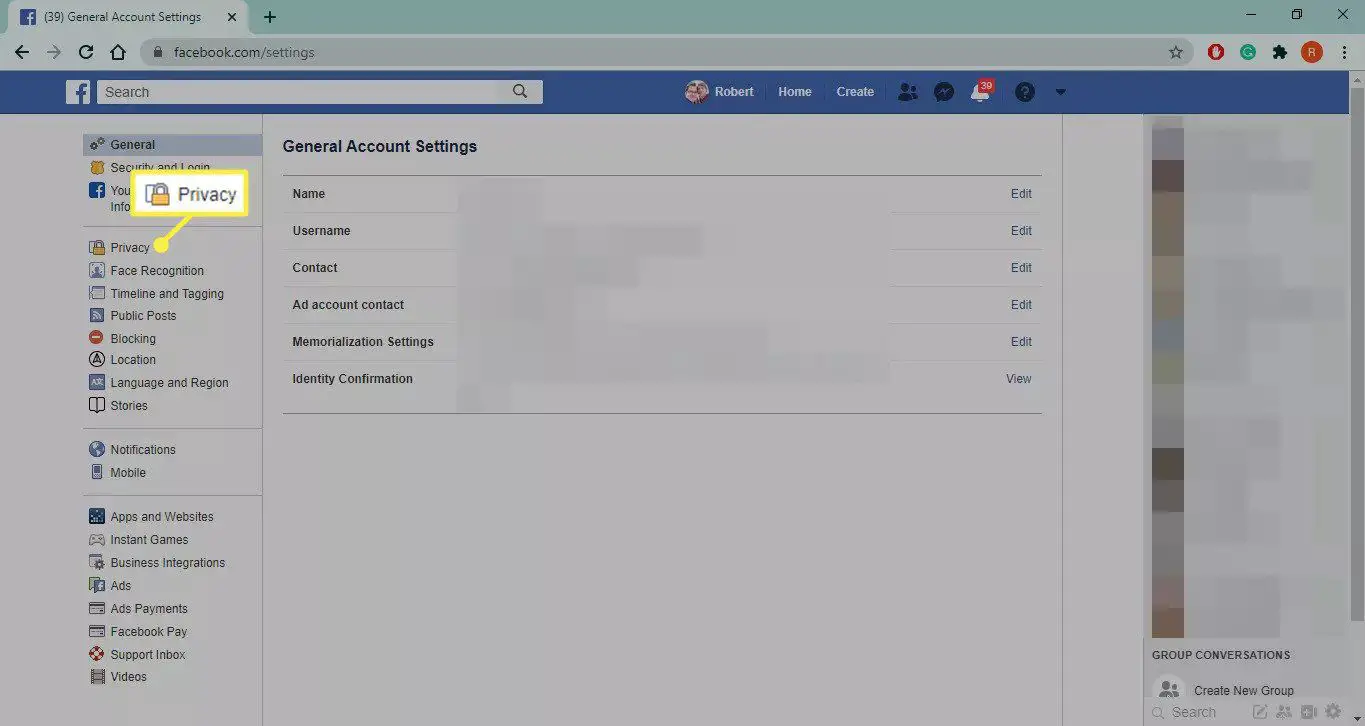
Task: Click the search magnifier in Facebook header
Action: (520, 91)
